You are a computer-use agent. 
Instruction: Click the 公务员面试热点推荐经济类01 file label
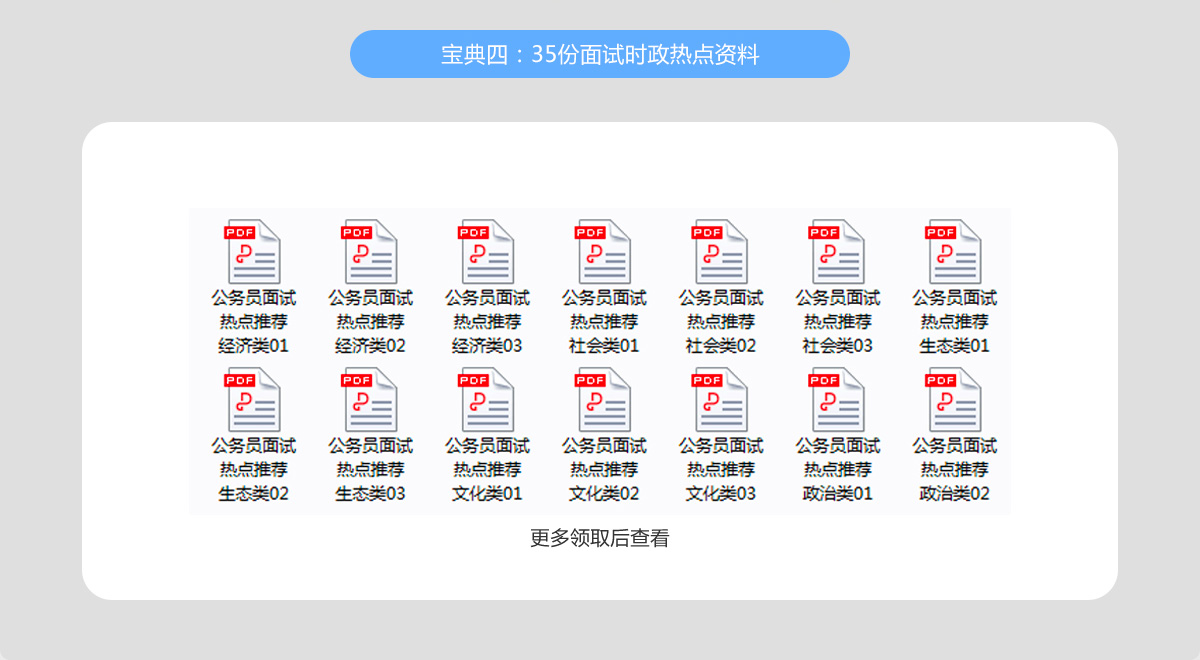(x=253, y=322)
